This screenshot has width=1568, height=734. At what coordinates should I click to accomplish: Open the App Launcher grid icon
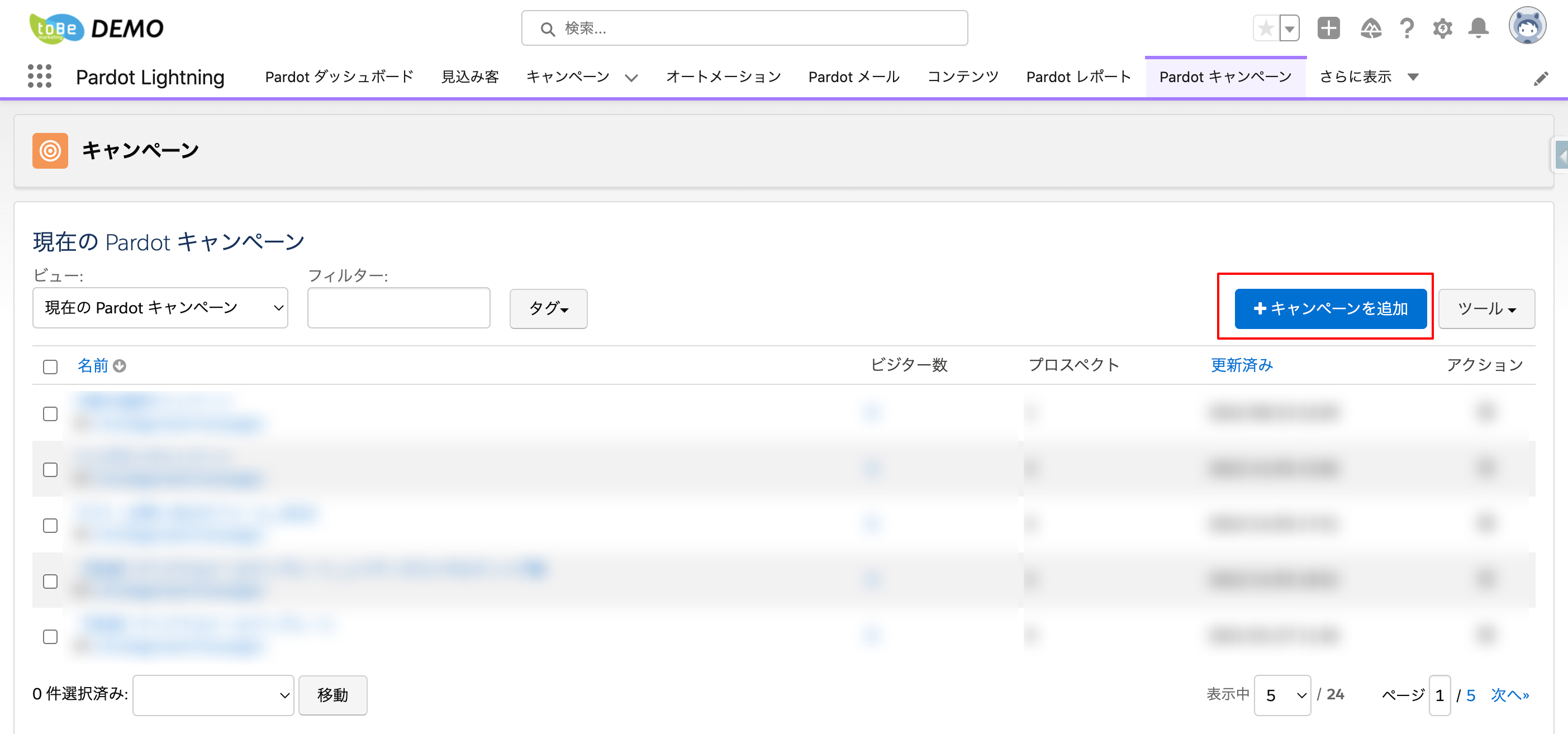pos(40,77)
